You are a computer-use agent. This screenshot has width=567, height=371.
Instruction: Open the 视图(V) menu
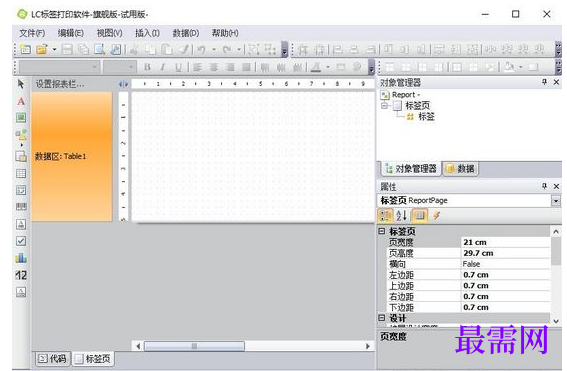[110, 33]
